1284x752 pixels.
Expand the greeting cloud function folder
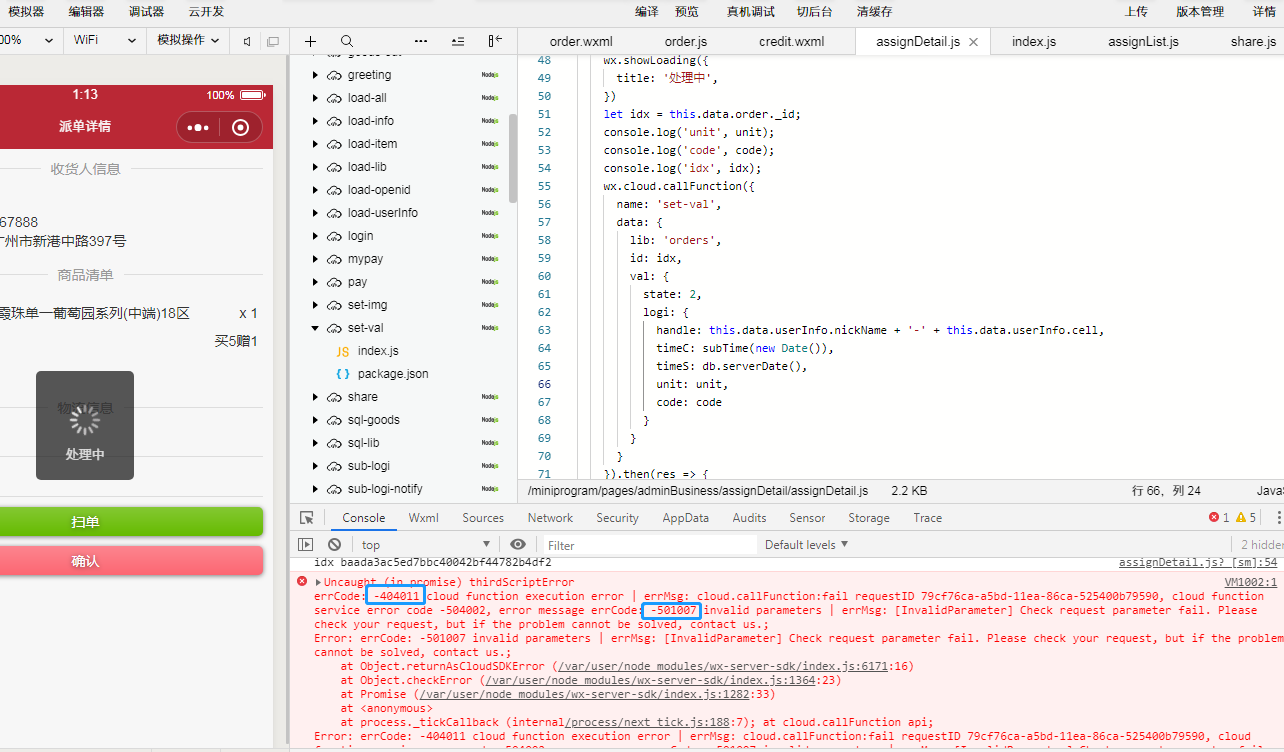(315, 75)
